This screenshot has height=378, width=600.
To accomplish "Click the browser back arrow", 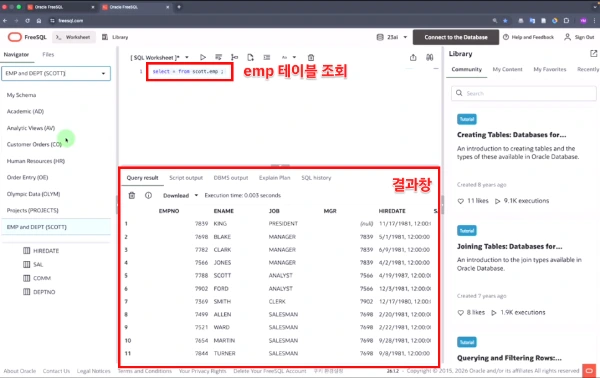I will (x=5, y=21).
